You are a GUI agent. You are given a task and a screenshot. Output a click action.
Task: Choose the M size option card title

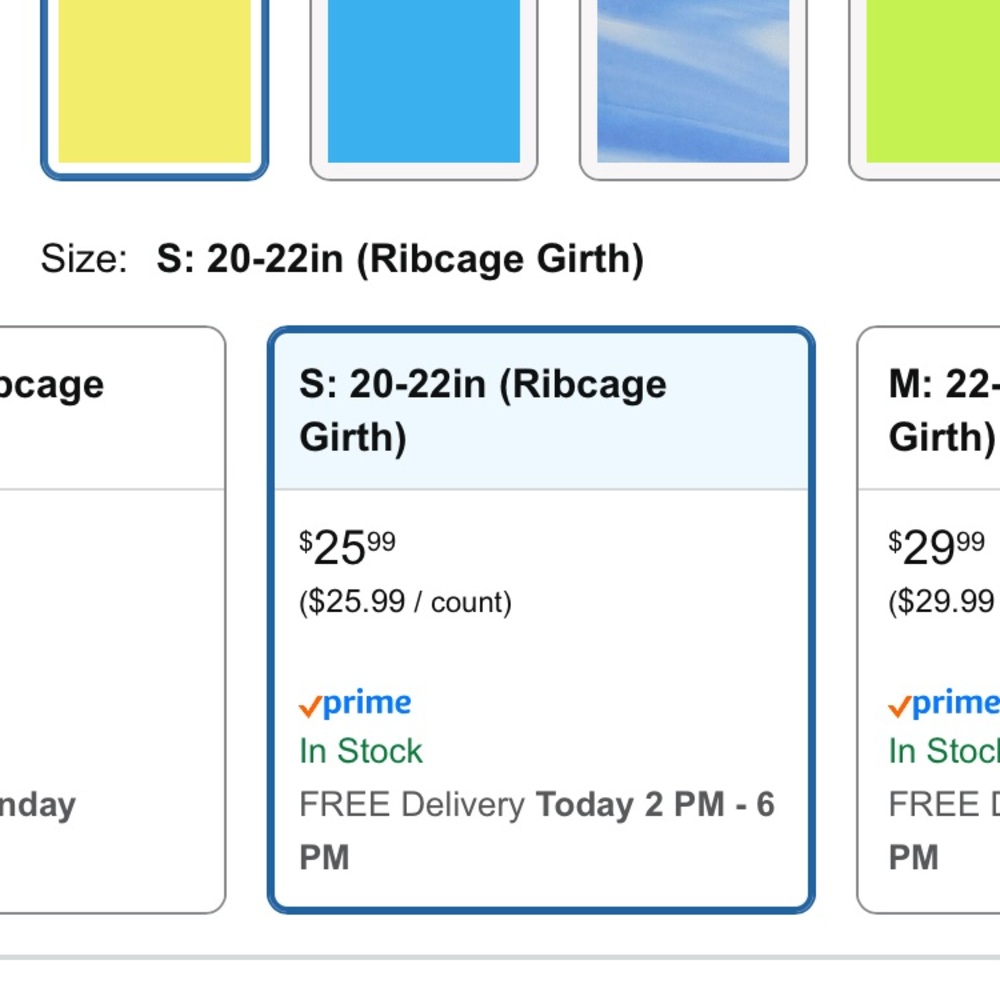point(944,411)
